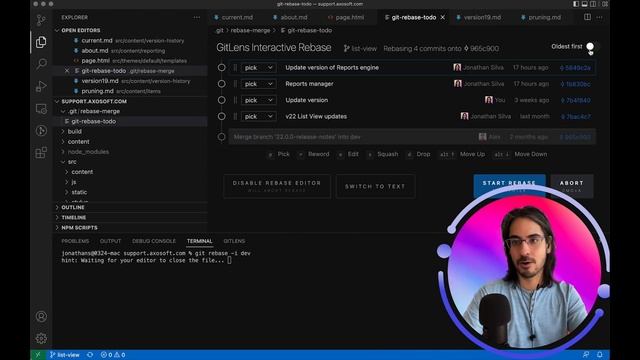Collapse the src folder

[x=63, y=162]
